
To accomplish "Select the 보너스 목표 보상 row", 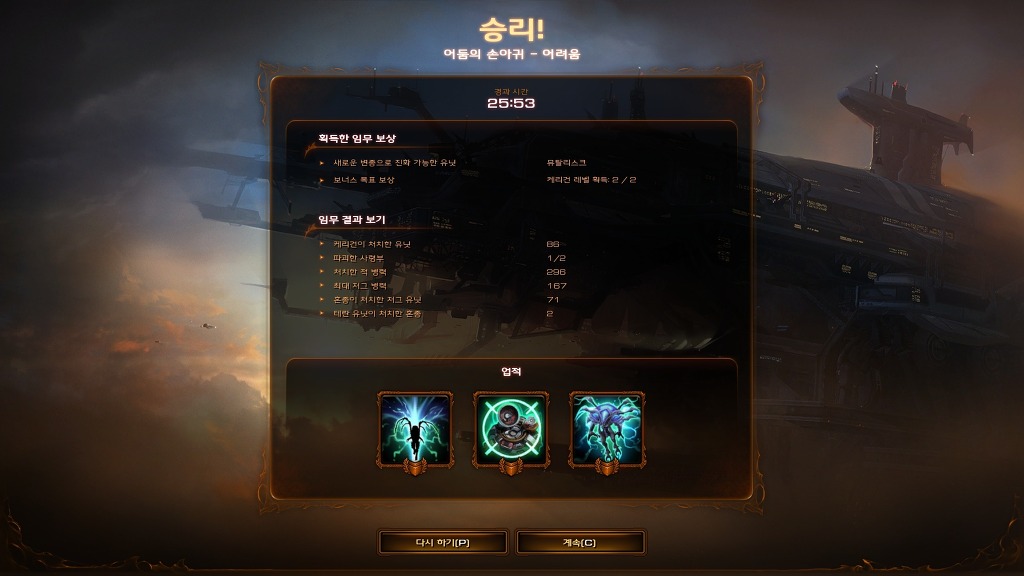I will (511, 180).
